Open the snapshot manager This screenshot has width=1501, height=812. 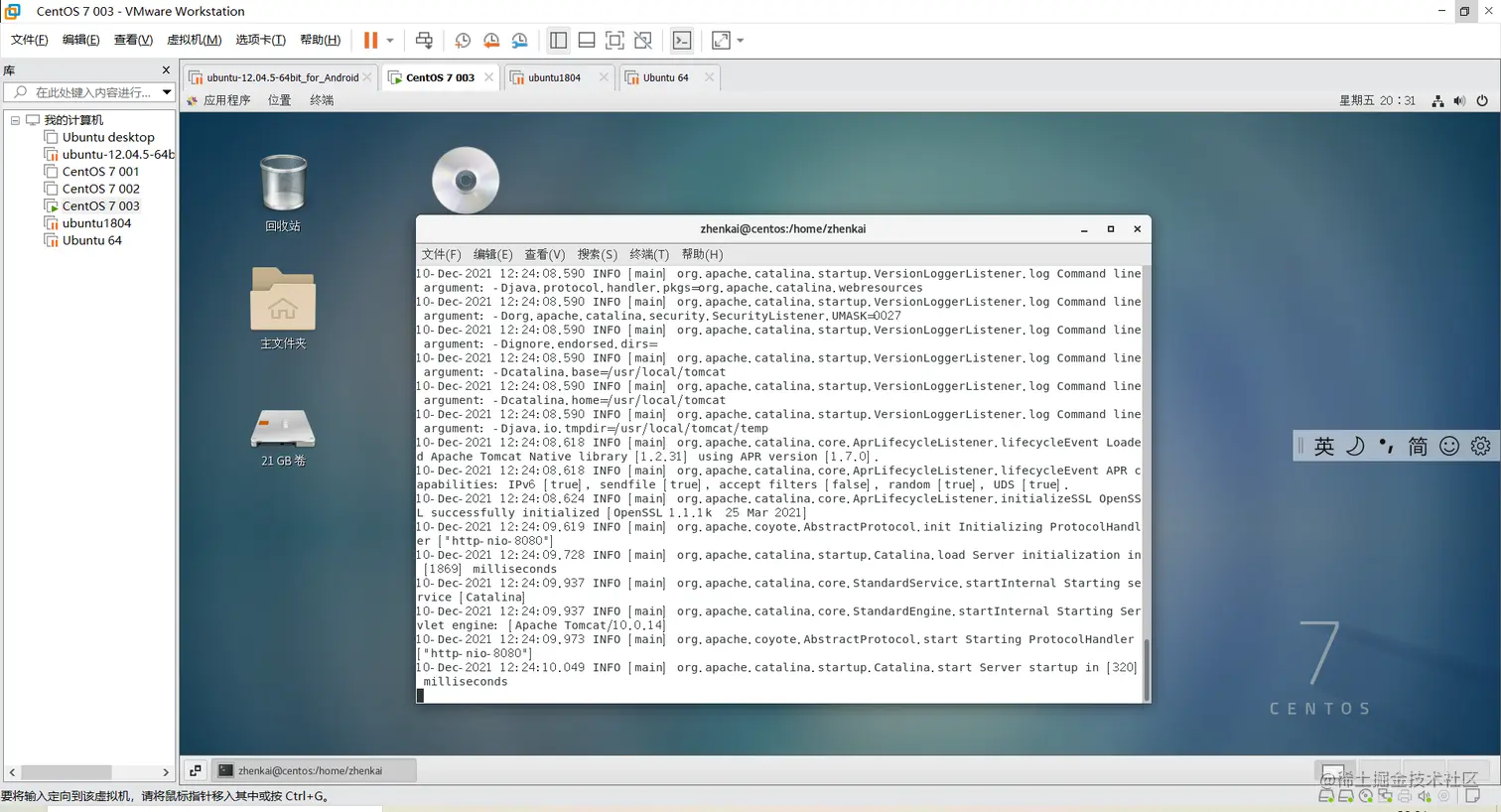pyautogui.click(x=520, y=41)
